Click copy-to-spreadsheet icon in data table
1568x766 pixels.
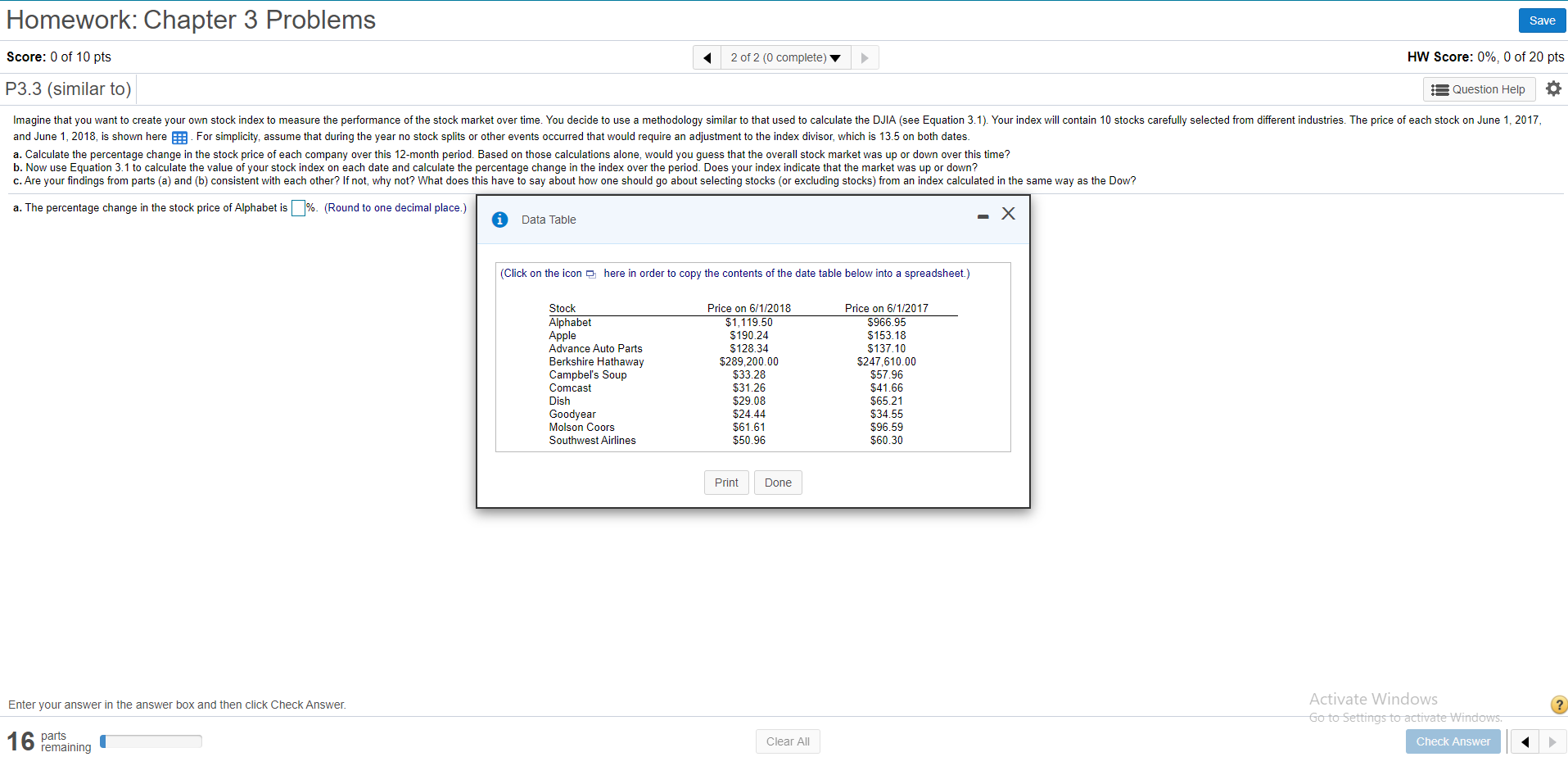(590, 274)
